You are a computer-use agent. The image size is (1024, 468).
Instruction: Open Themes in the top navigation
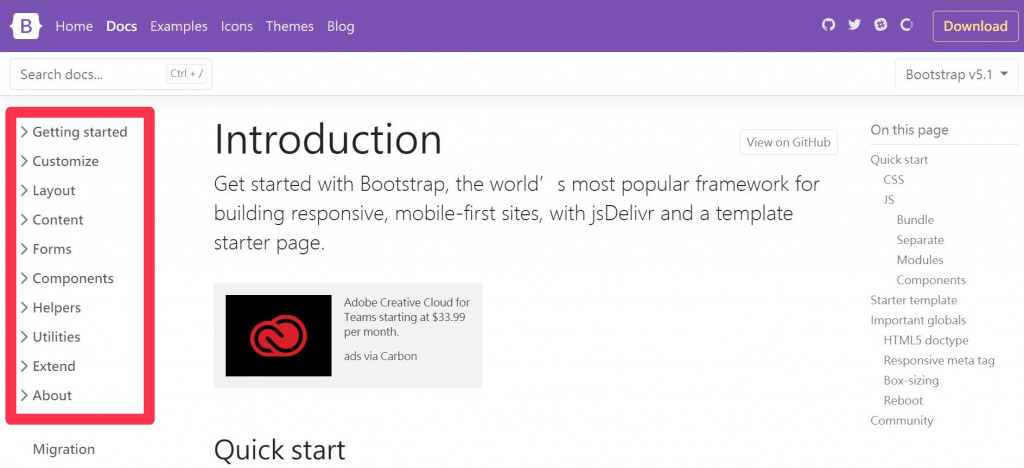point(290,26)
